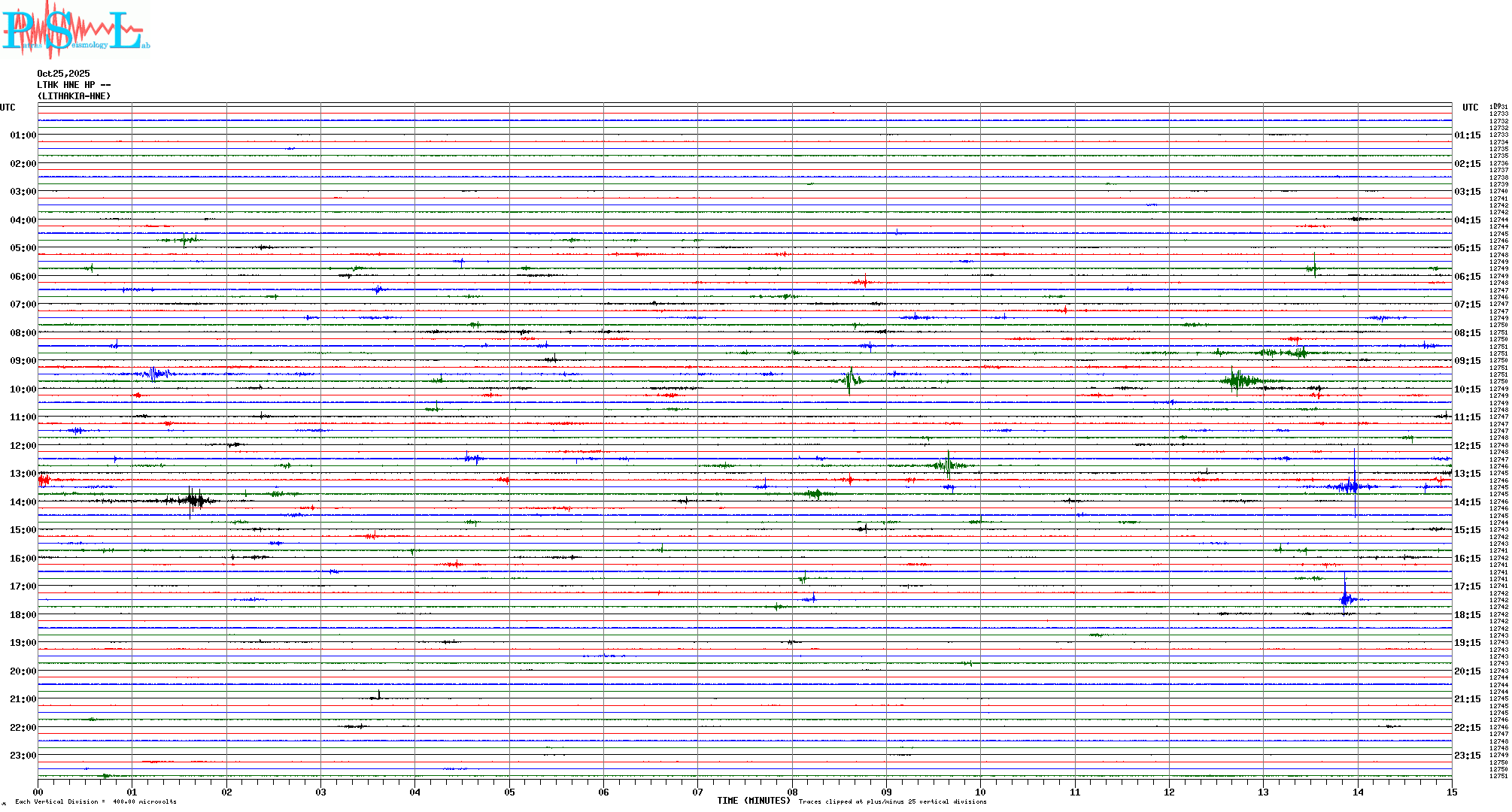
Task: Click the large black event on 14:00 trace
Action: (194, 500)
